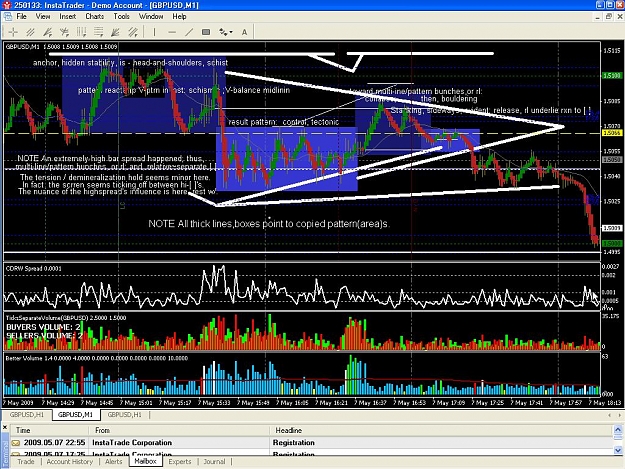Click the 'result pattern: control, tectonic' label
The image size is (625, 469).
pyautogui.click(x=283, y=122)
